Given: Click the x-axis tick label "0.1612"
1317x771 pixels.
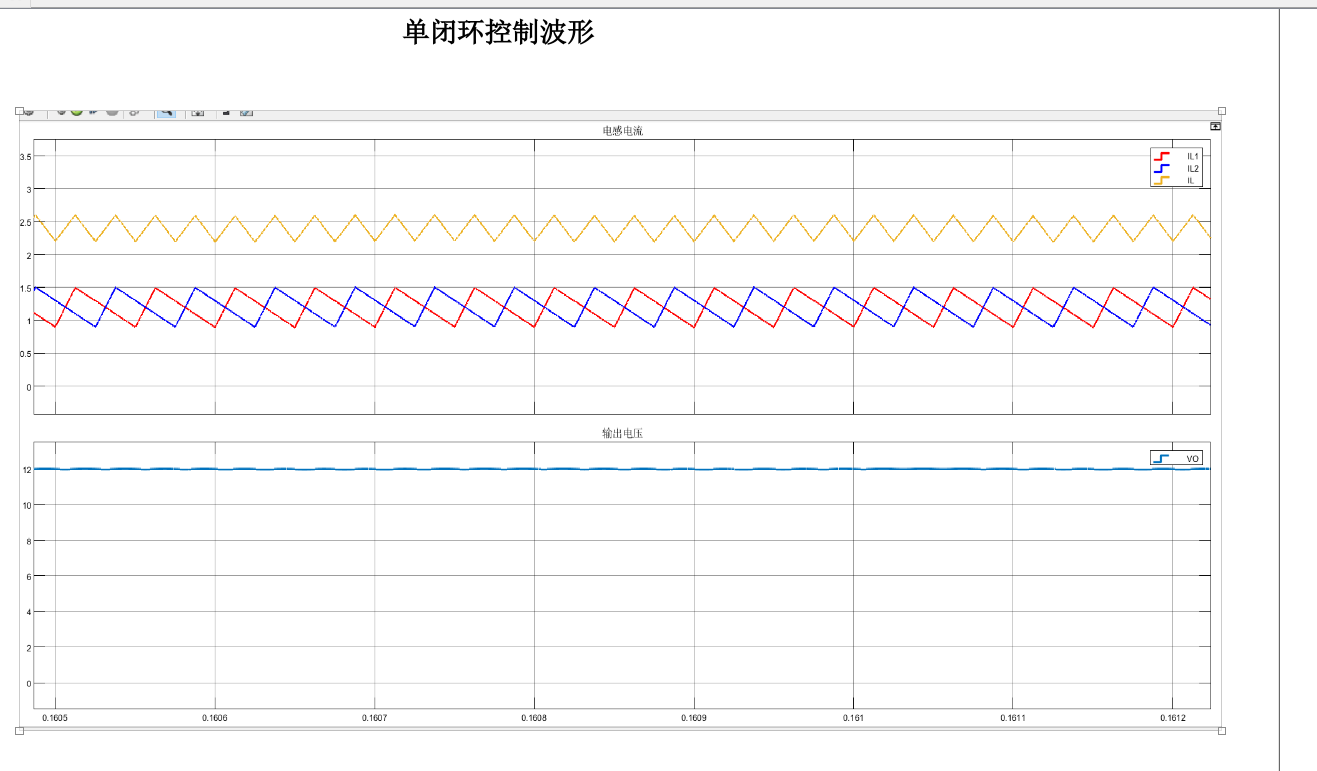Looking at the screenshot, I should [1172, 718].
